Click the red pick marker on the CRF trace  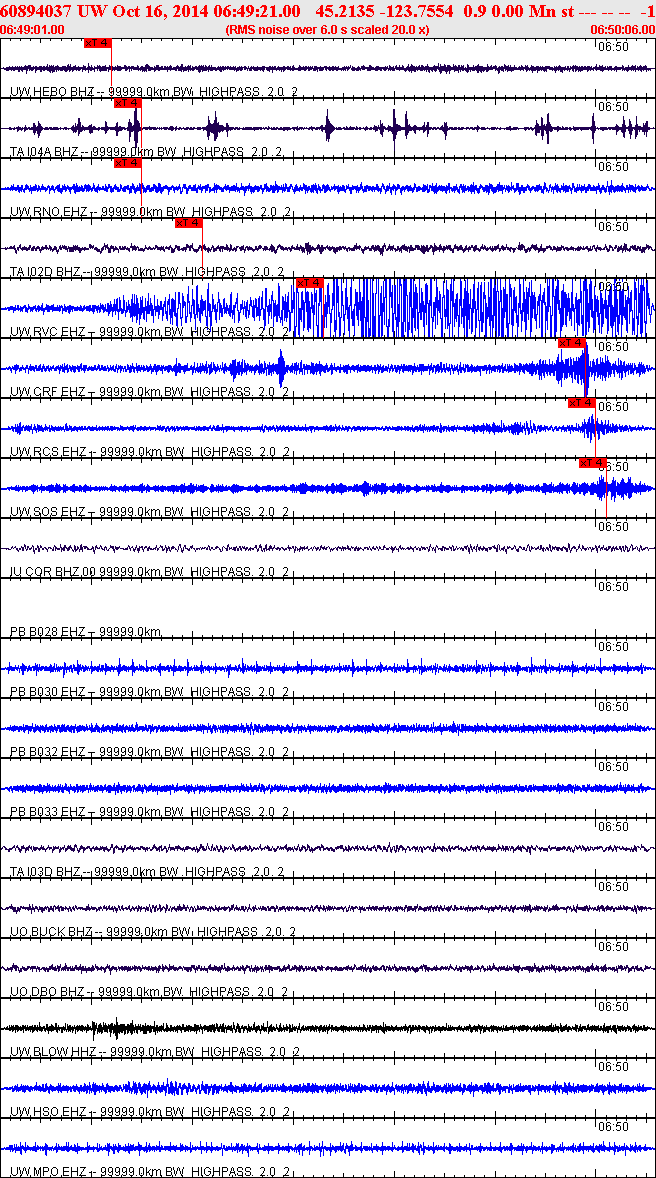tap(572, 343)
